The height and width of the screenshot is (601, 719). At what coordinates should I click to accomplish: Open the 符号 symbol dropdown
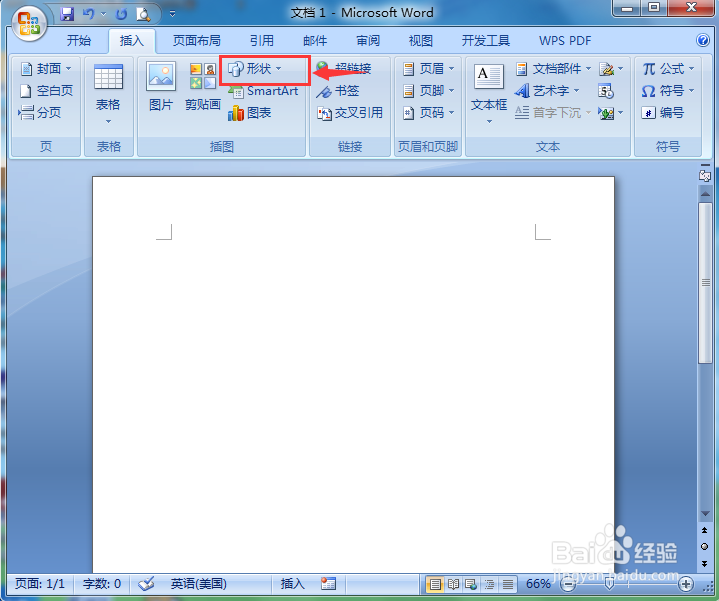pos(669,91)
